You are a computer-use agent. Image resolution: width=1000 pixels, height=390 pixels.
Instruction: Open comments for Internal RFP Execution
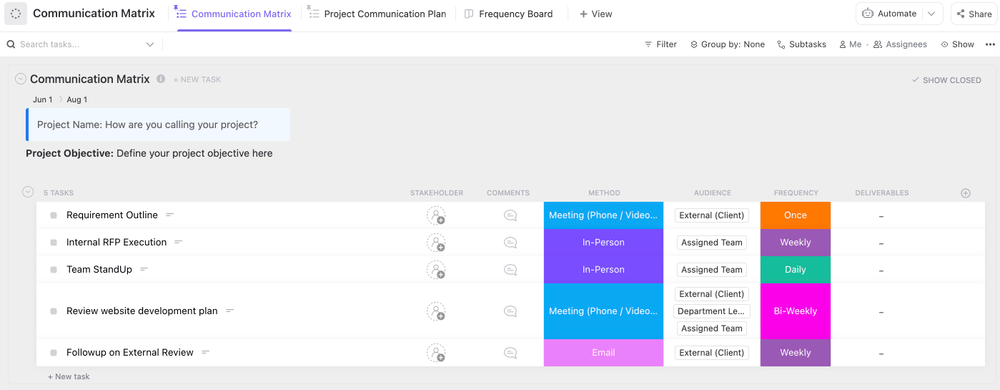point(510,243)
